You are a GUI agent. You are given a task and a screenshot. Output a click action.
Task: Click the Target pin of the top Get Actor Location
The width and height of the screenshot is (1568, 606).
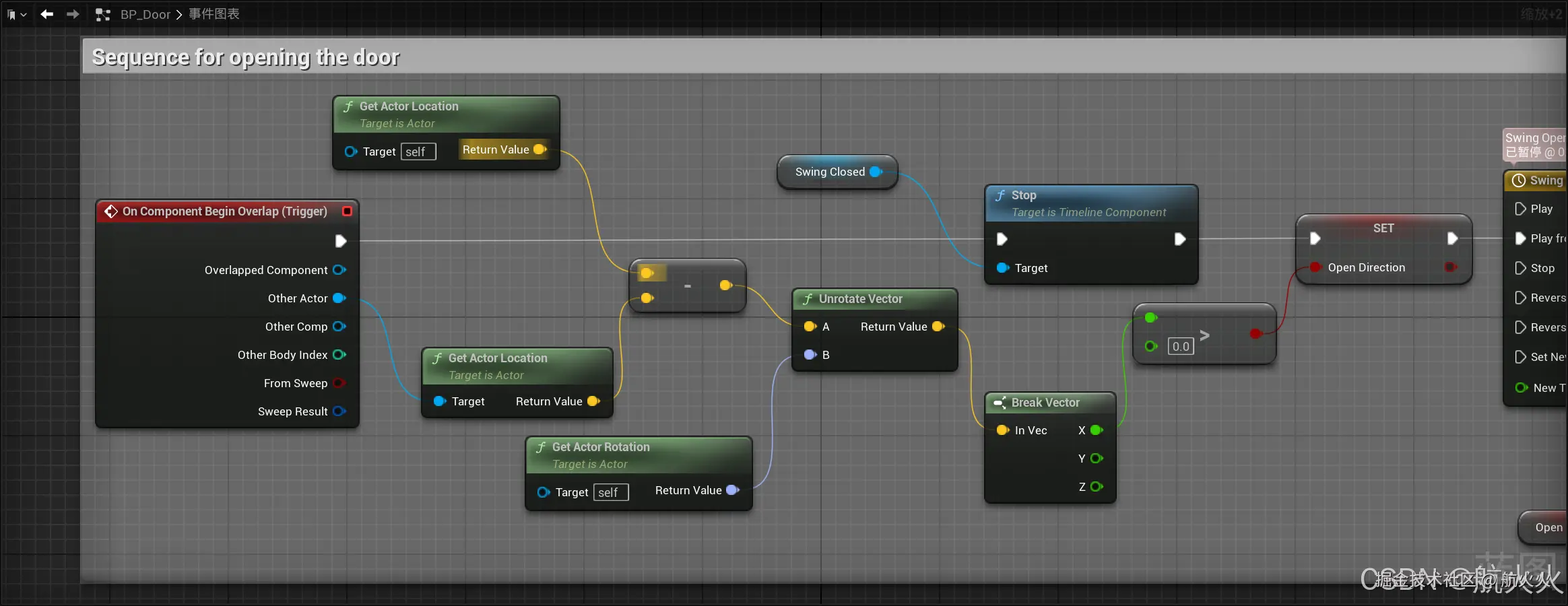pos(351,151)
